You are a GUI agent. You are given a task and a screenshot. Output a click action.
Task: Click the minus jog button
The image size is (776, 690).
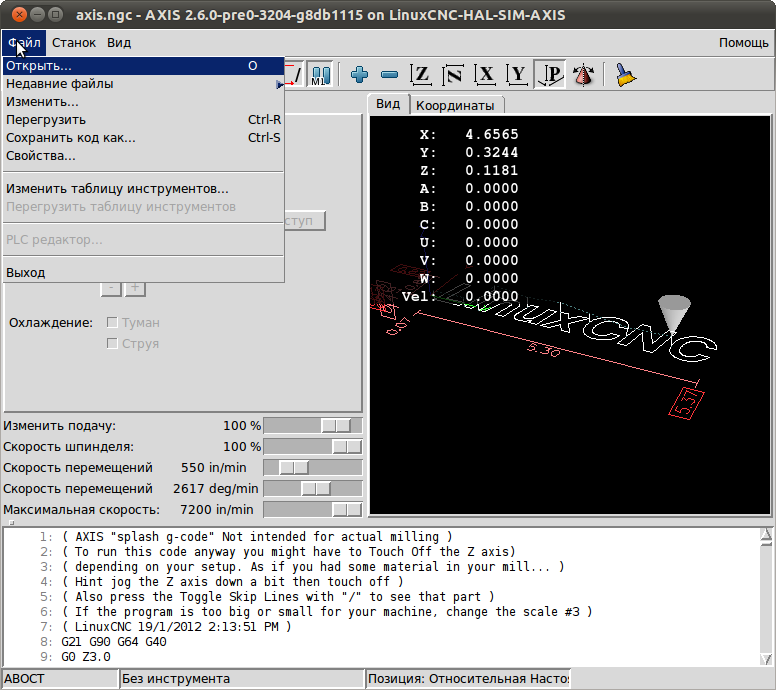pyautogui.click(x=111, y=288)
